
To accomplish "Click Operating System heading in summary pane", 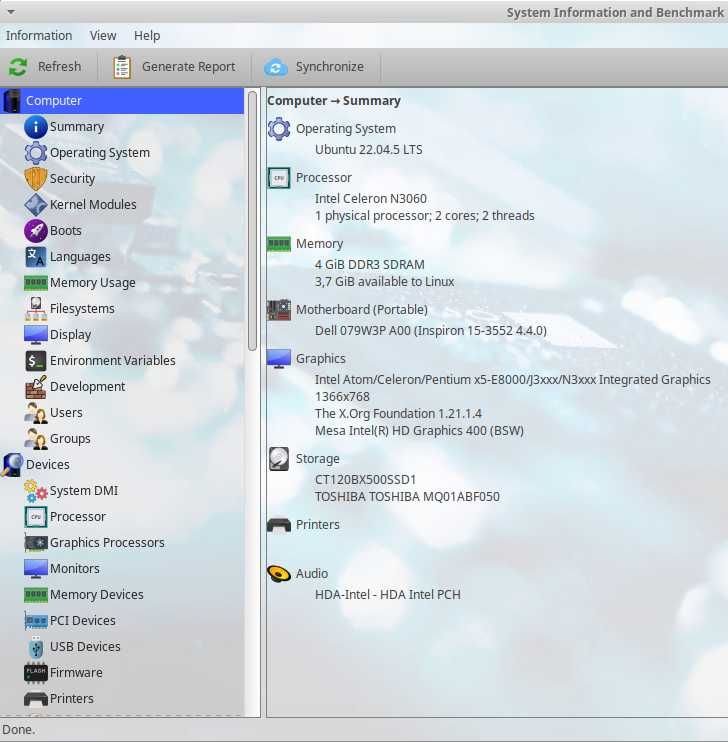I will 346,129.
